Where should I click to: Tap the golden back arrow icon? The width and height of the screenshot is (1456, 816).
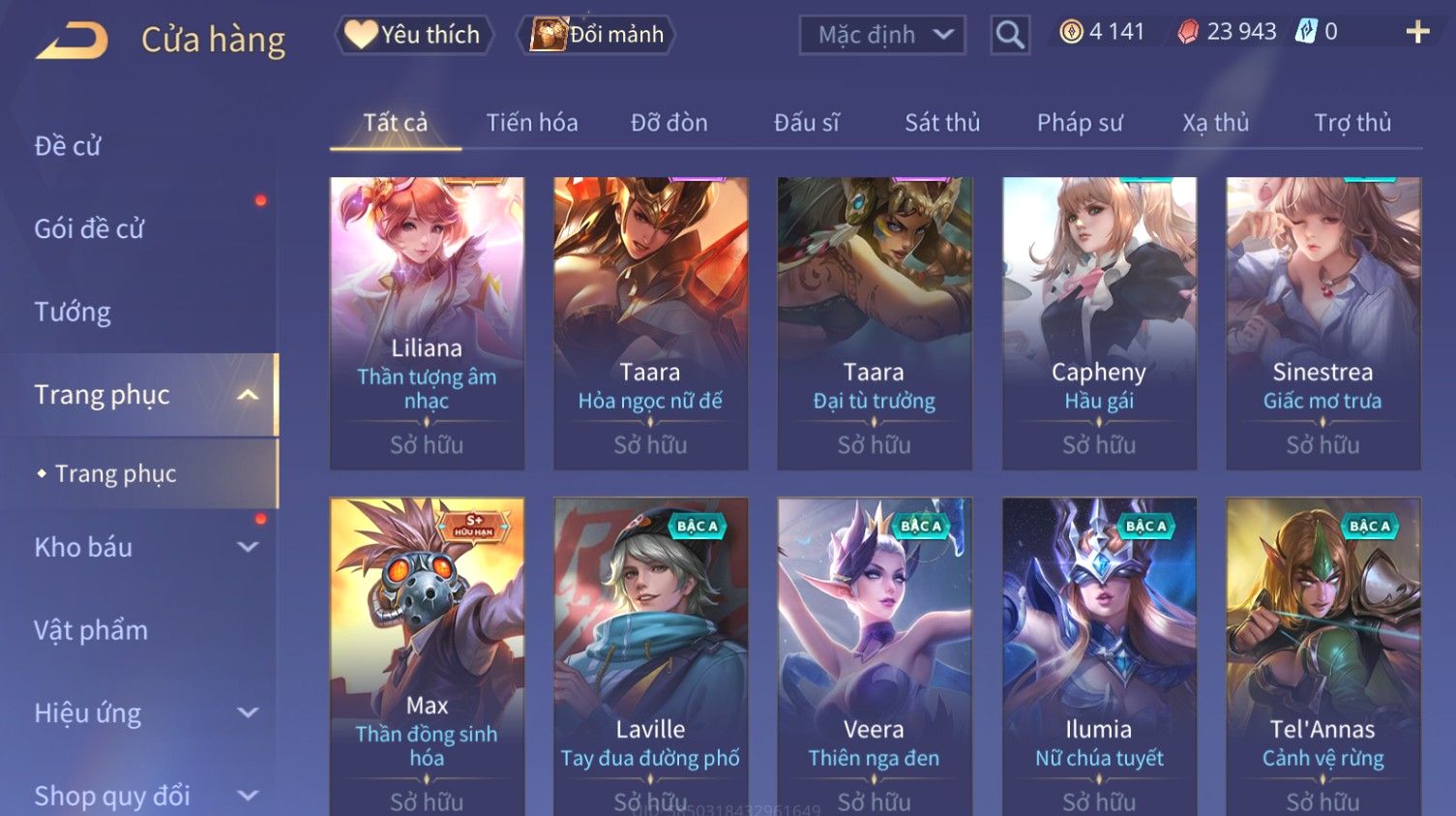(72, 41)
